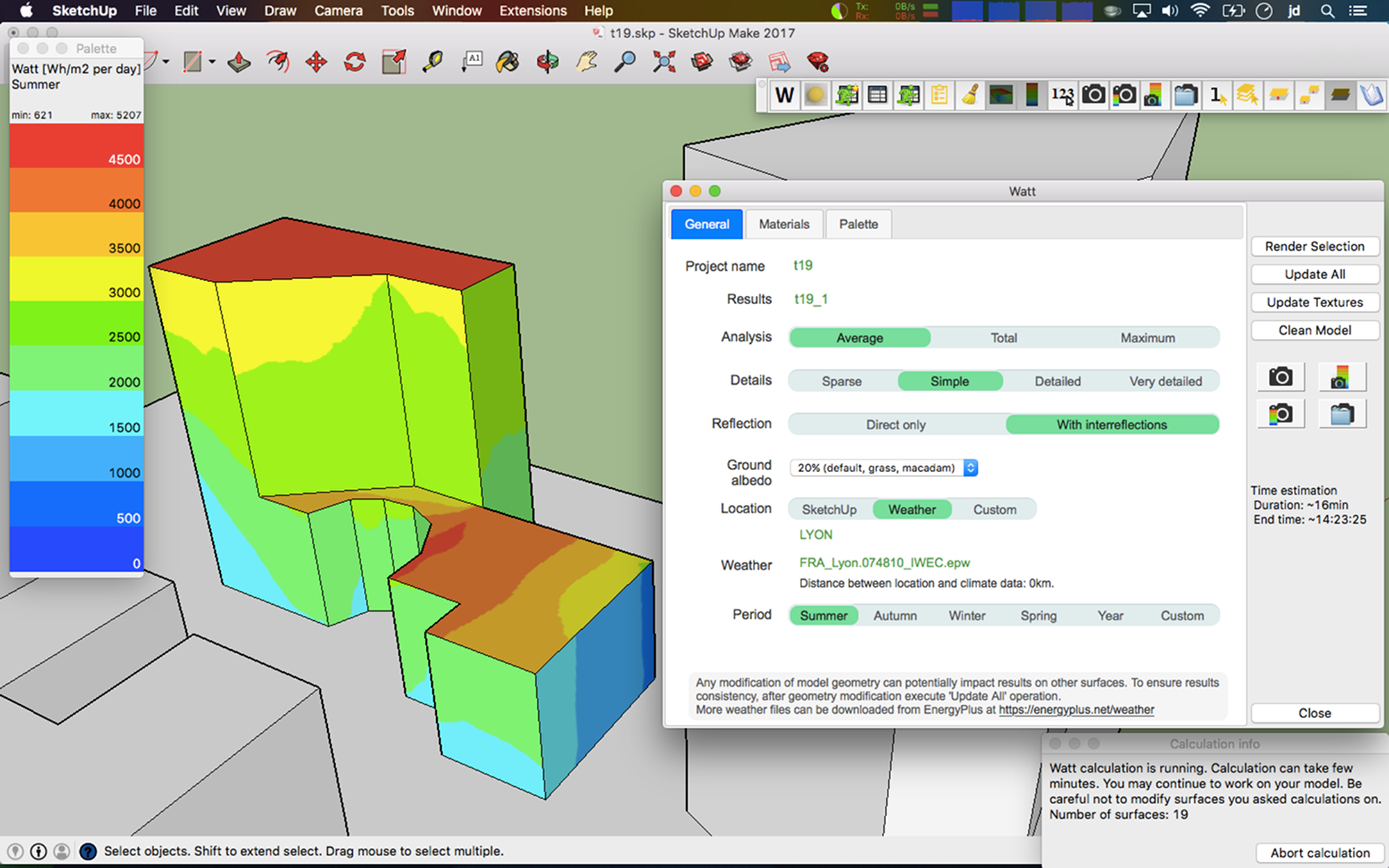Select the Paint Bucket tool
The image size is (1389, 868).
click(x=508, y=62)
